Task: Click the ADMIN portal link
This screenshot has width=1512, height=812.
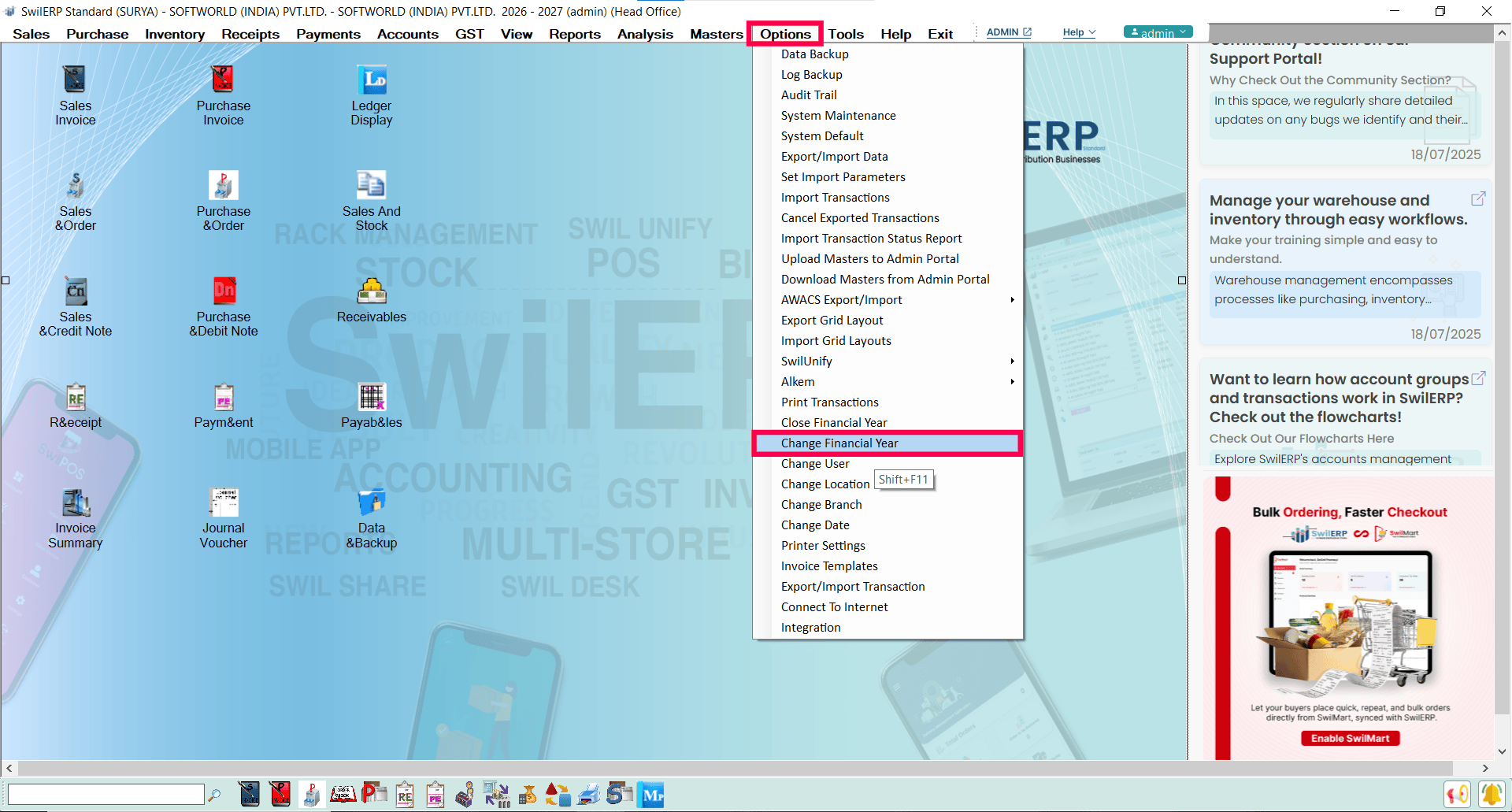Action: point(1008,32)
